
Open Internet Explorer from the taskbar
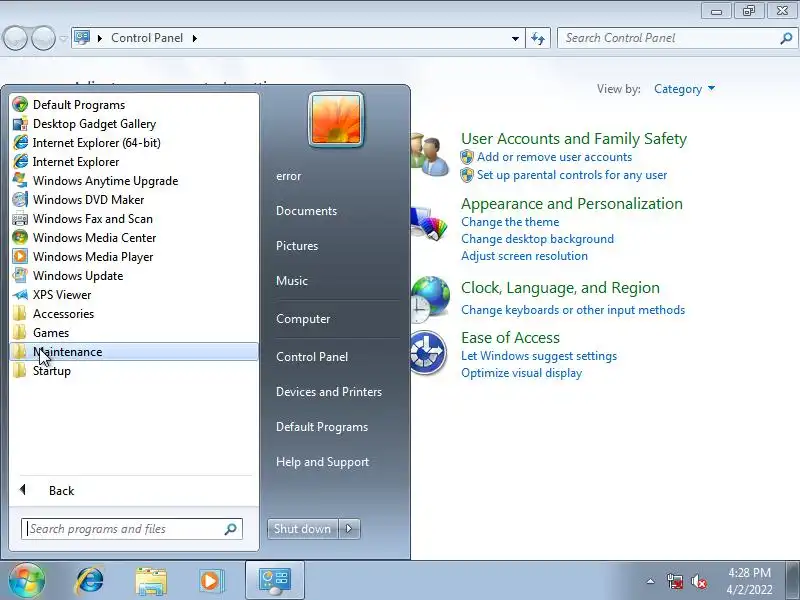[x=90, y=581]
